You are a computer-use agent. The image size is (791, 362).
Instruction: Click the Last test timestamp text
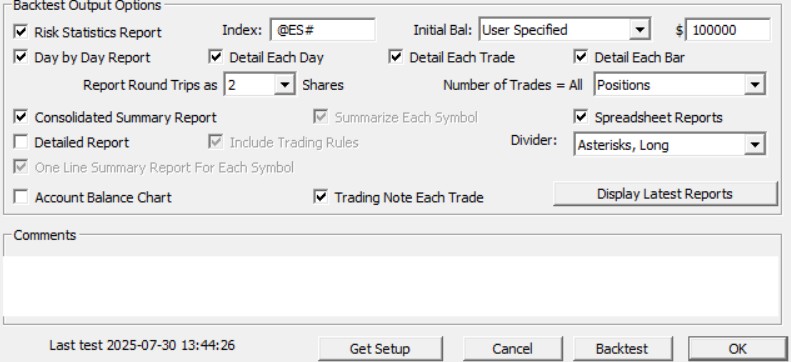[142, 345]
